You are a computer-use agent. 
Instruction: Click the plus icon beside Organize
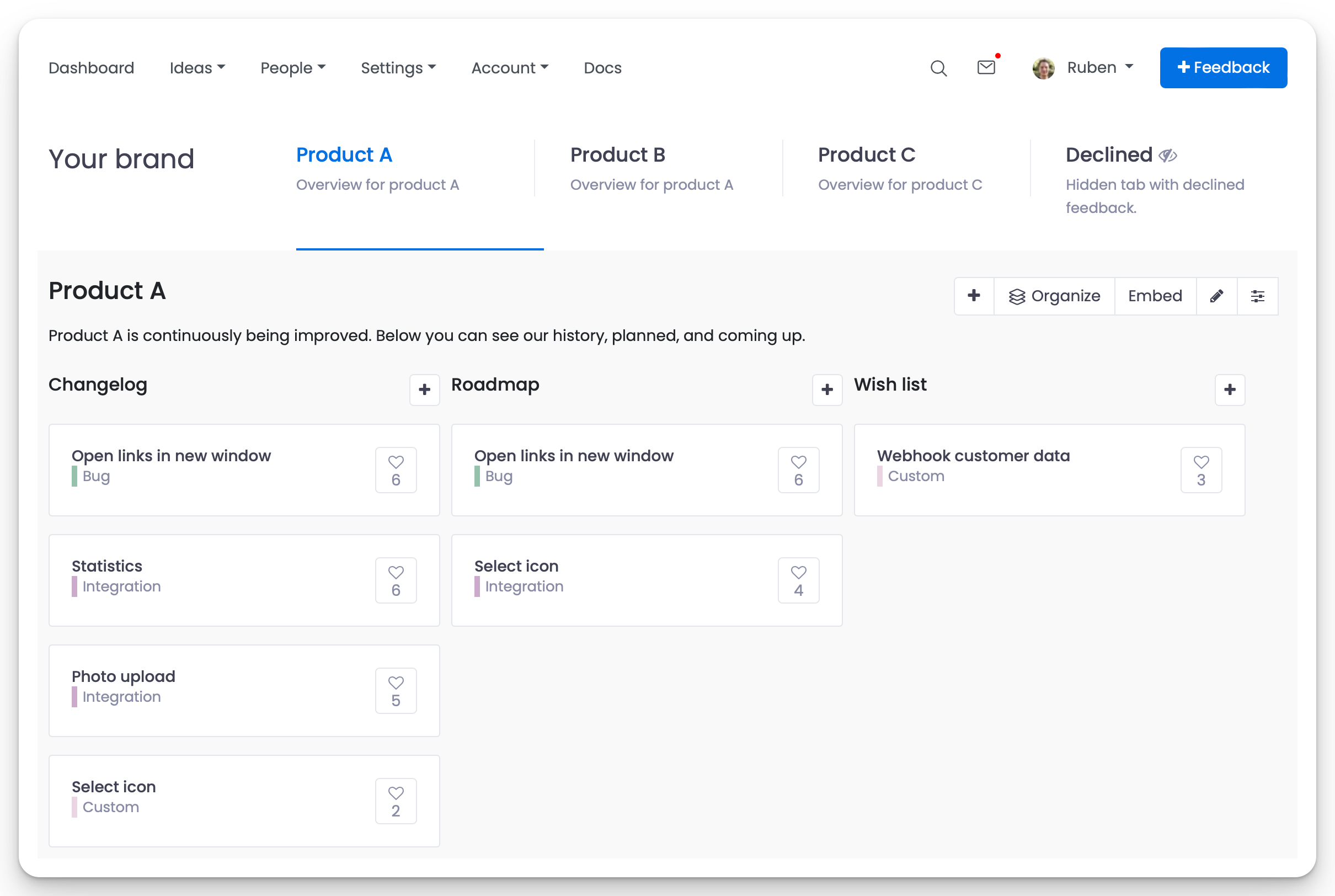coord(974,296)
